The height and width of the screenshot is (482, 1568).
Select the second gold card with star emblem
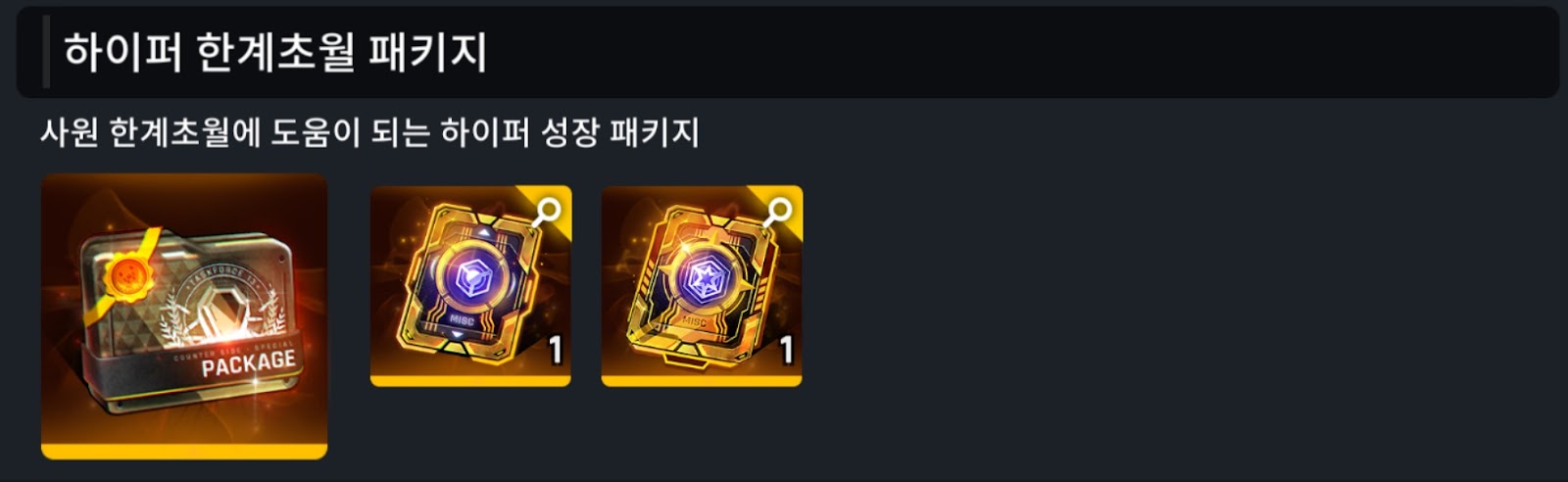pyautogui.click(x=702, y=285)
